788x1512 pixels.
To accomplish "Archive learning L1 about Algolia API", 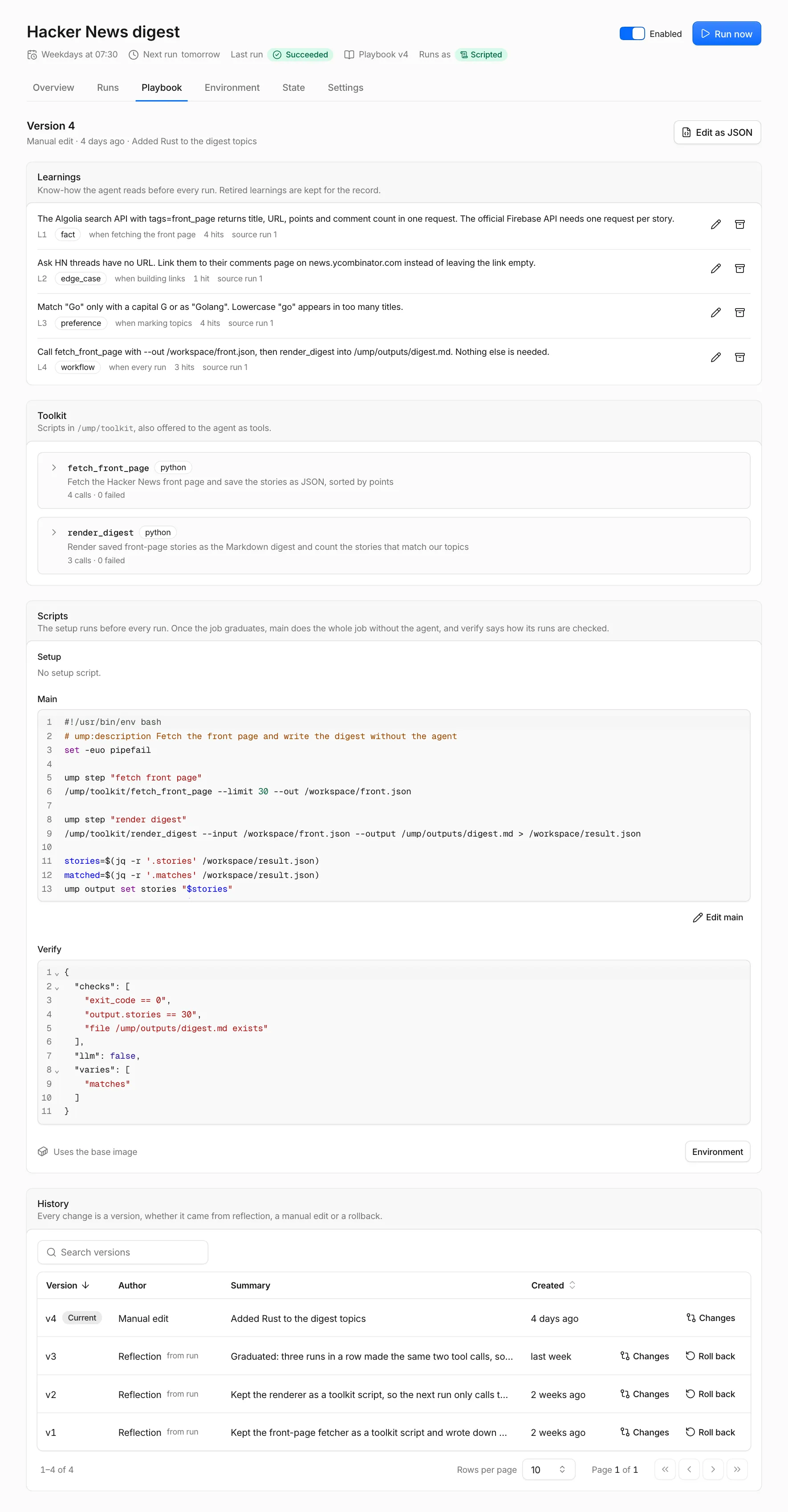I will (x=739, y=224).
